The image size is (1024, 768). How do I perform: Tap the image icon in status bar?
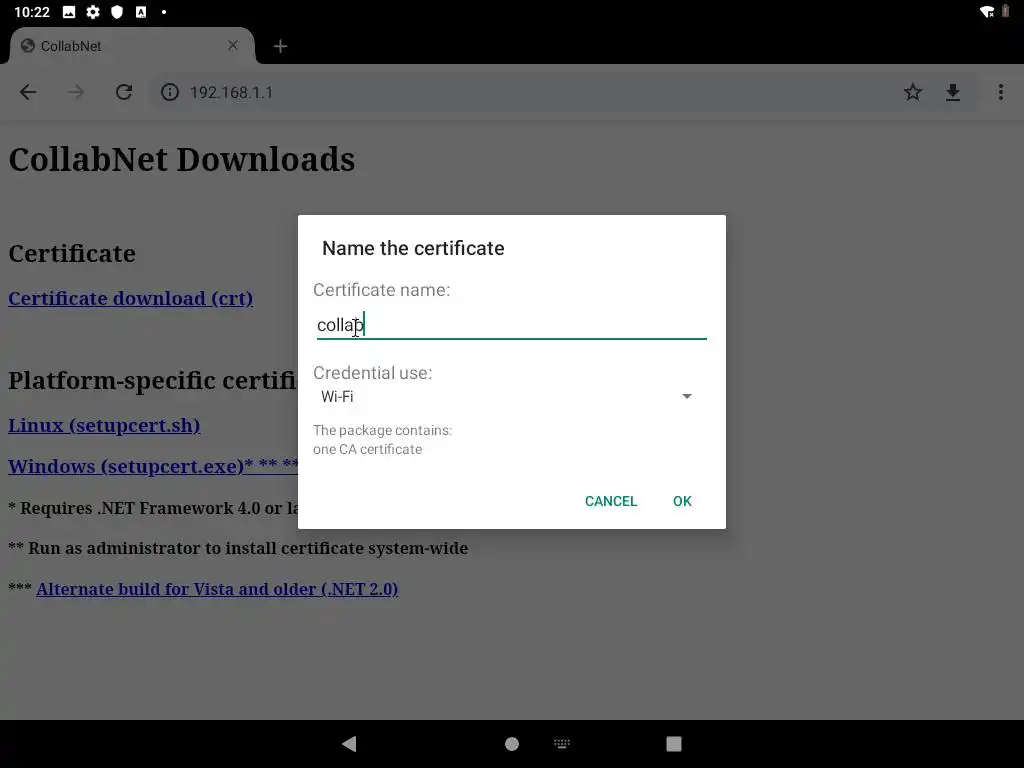(x=69, y=12)
